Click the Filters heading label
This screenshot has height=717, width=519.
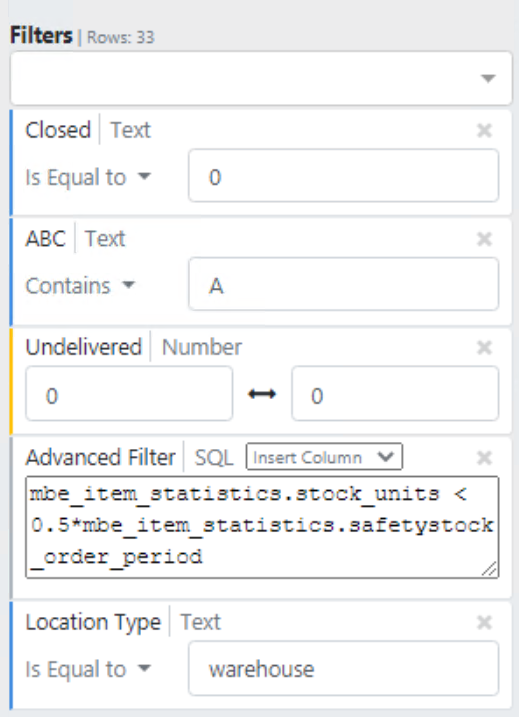tap(41, 35)
